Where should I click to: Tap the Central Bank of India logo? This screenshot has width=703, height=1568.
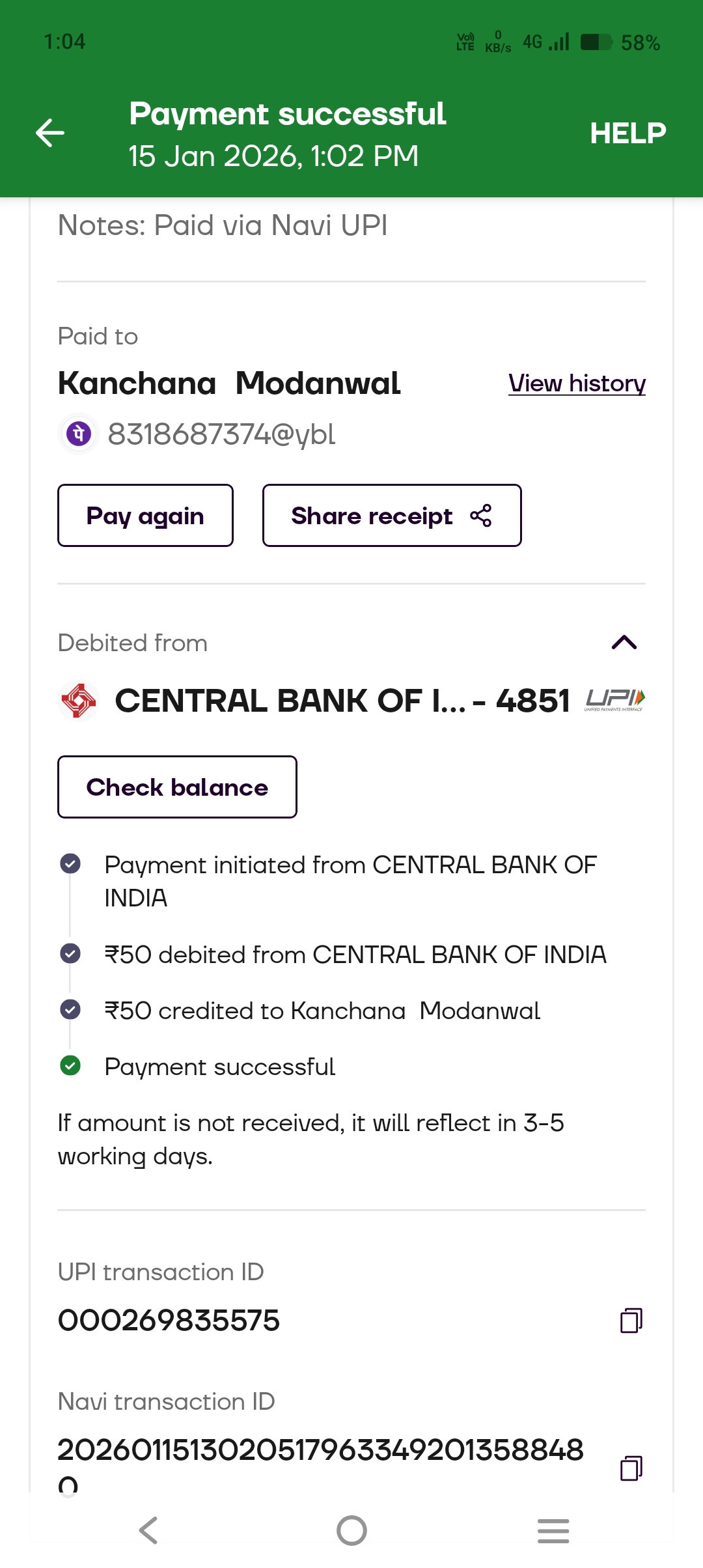point(79,701)
